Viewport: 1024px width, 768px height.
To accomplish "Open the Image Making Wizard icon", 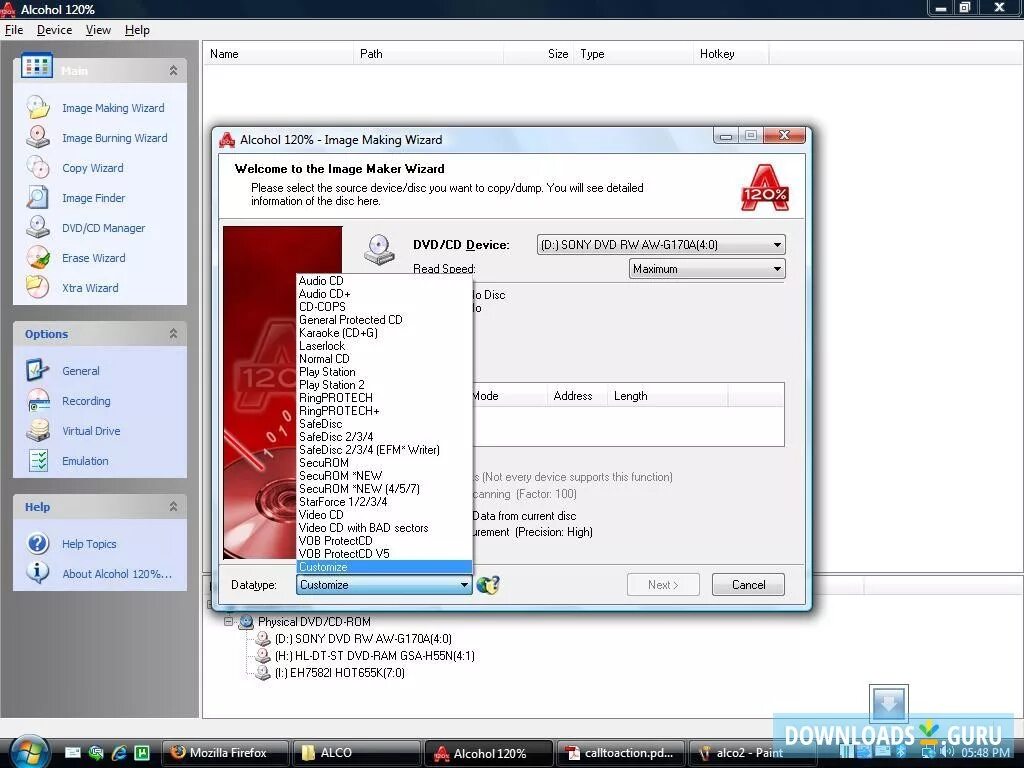I will [x=38, y=107].
